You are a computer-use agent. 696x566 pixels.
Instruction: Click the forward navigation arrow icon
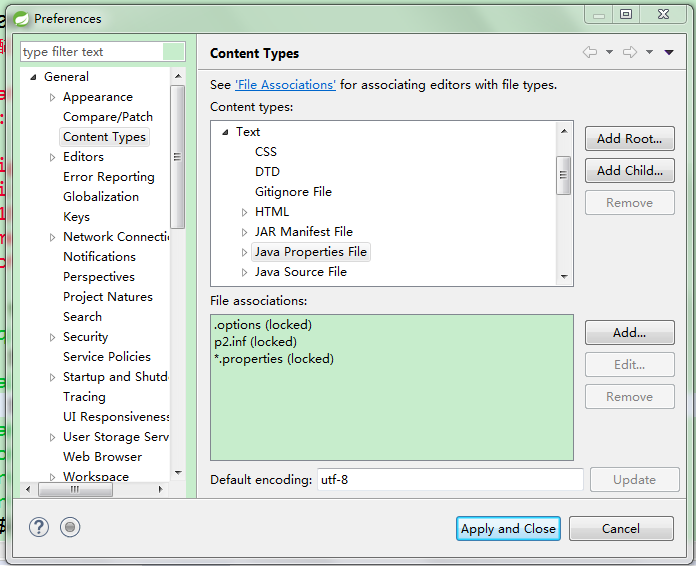pyautogui.click(x=630, y=52)
